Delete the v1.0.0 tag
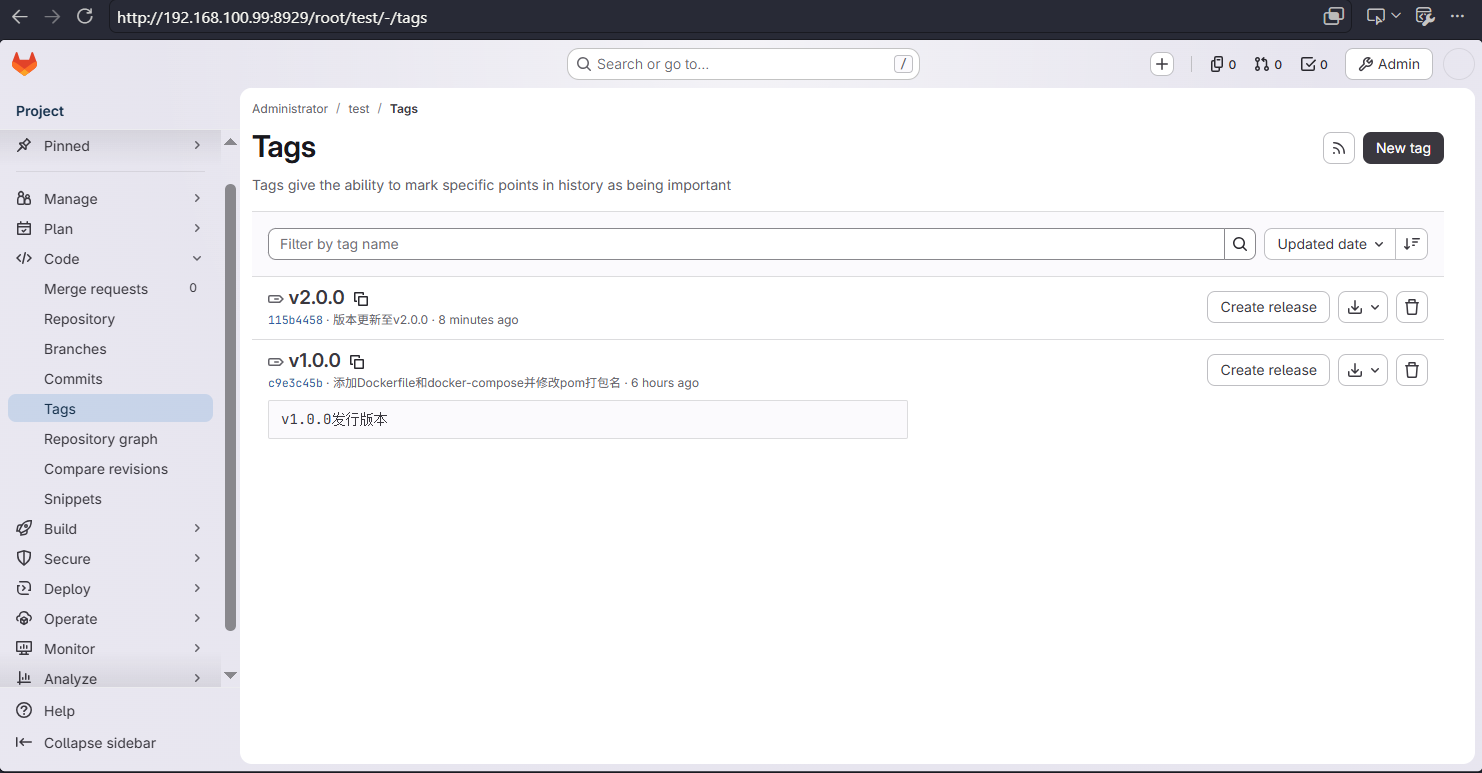1482x773 pixels. pos(1412,370)
